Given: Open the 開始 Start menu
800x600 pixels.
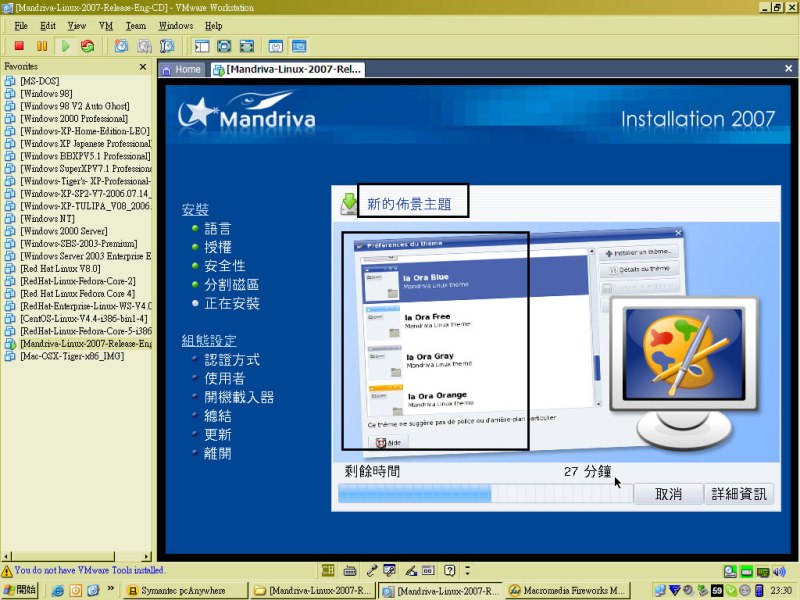Looking at the screenshot, I should pos(19,590).
